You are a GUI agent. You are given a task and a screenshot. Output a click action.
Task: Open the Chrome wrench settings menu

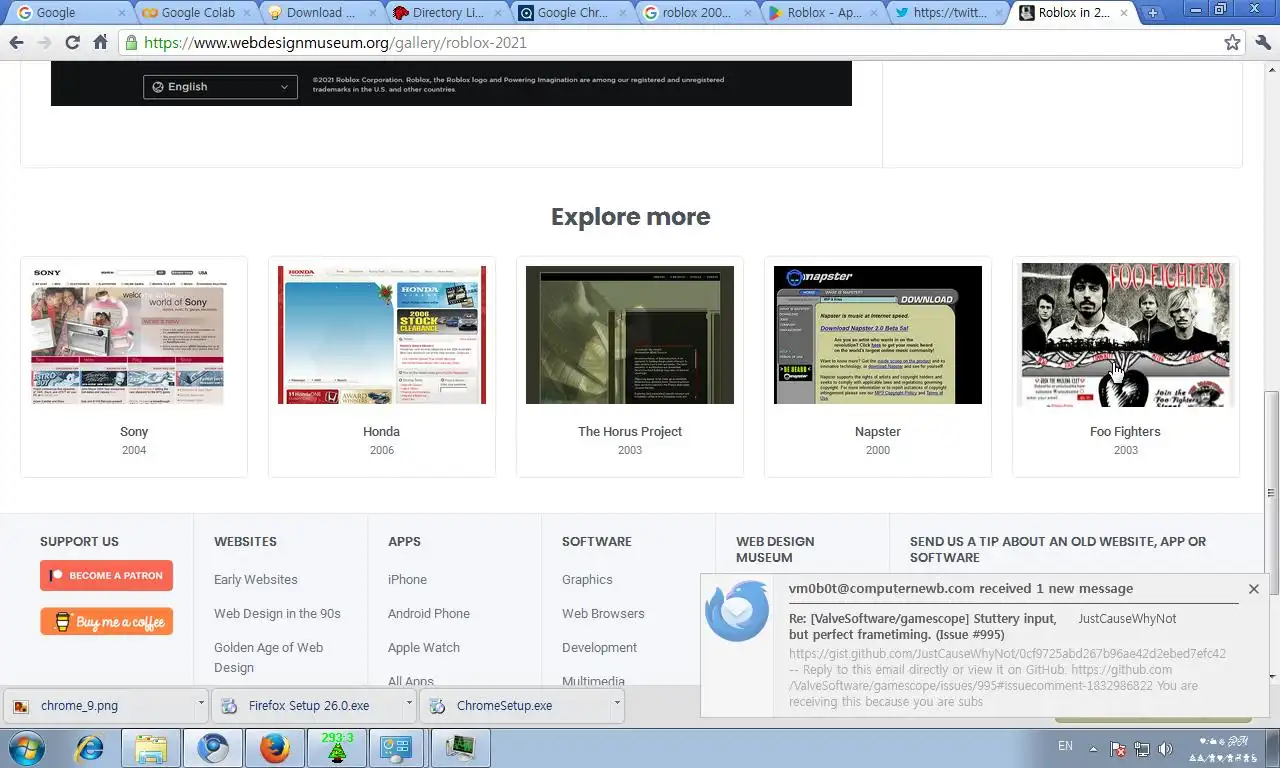click(1262, 43)
